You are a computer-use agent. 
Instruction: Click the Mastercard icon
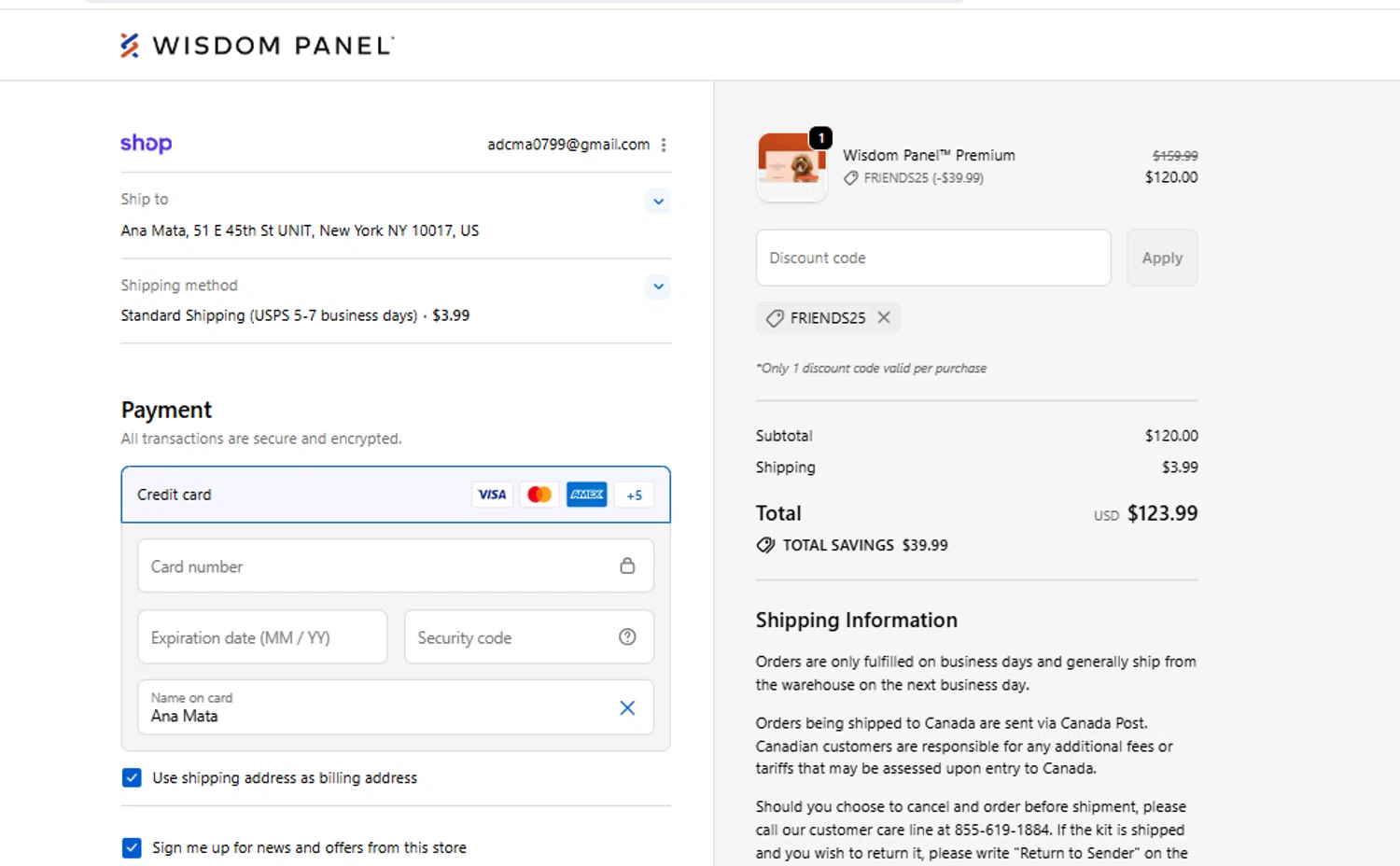(539, 495)
